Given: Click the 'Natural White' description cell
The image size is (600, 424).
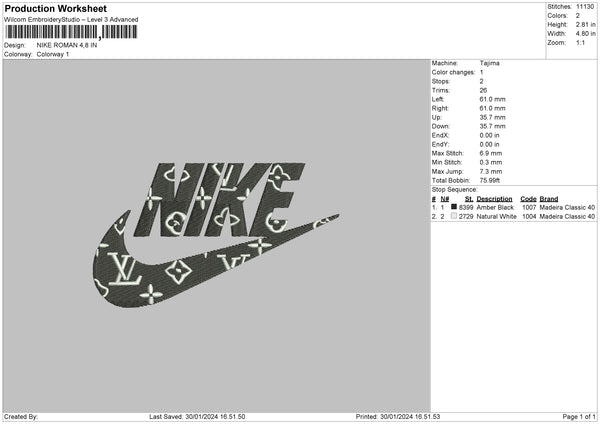Looking at the screenshot, I should point(496,217).
